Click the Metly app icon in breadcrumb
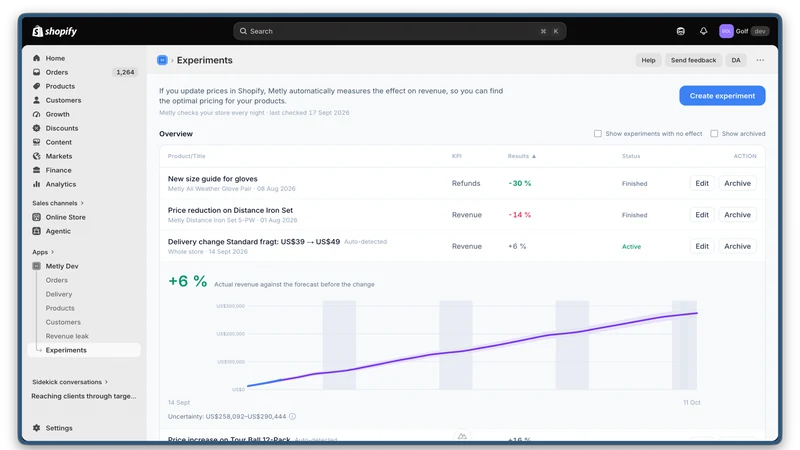Screen dimensions: 800x450 162,60
